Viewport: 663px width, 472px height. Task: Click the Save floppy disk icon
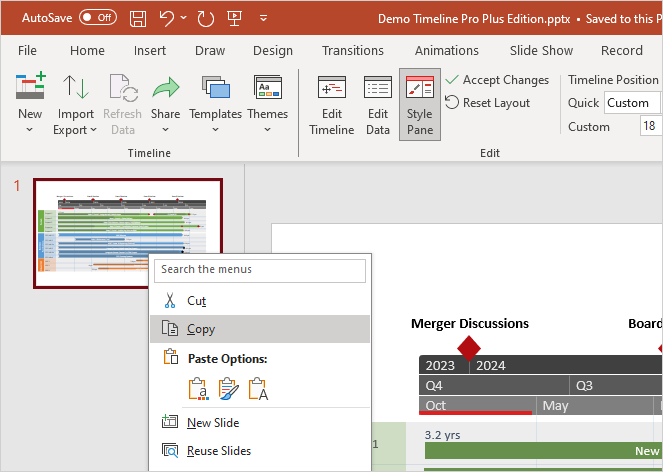pyautogui.click(x=137, y=18)
